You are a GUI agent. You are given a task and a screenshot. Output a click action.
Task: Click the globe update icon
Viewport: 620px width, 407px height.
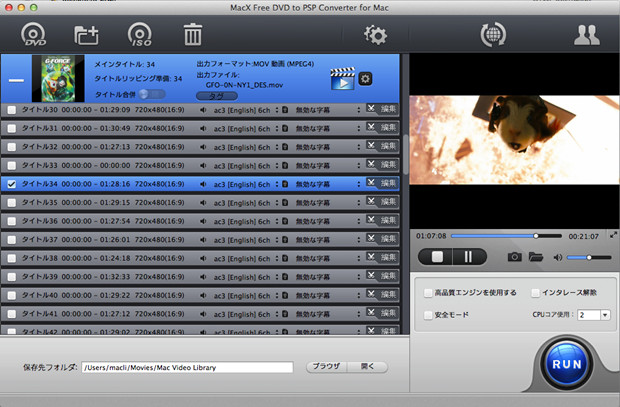click(x=493, y=35)
